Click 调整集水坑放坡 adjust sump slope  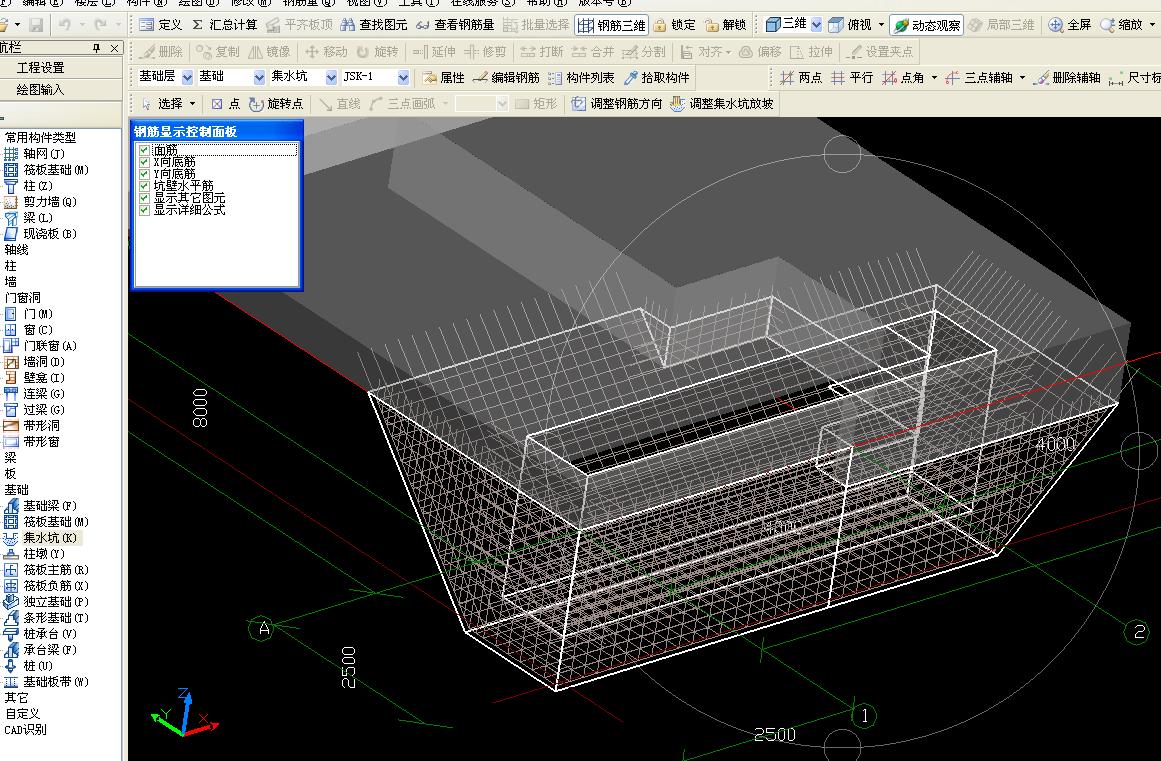tap(722, 104)
